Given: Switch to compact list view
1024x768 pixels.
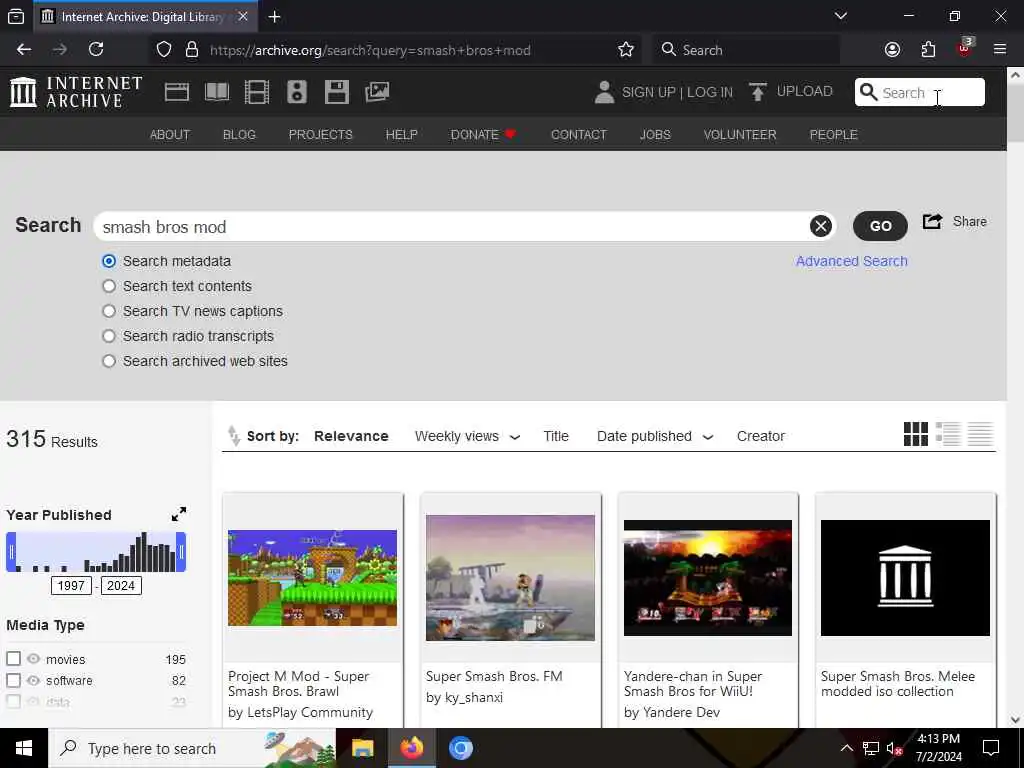Looking at the screenshot, I should (x=980, y=434).
